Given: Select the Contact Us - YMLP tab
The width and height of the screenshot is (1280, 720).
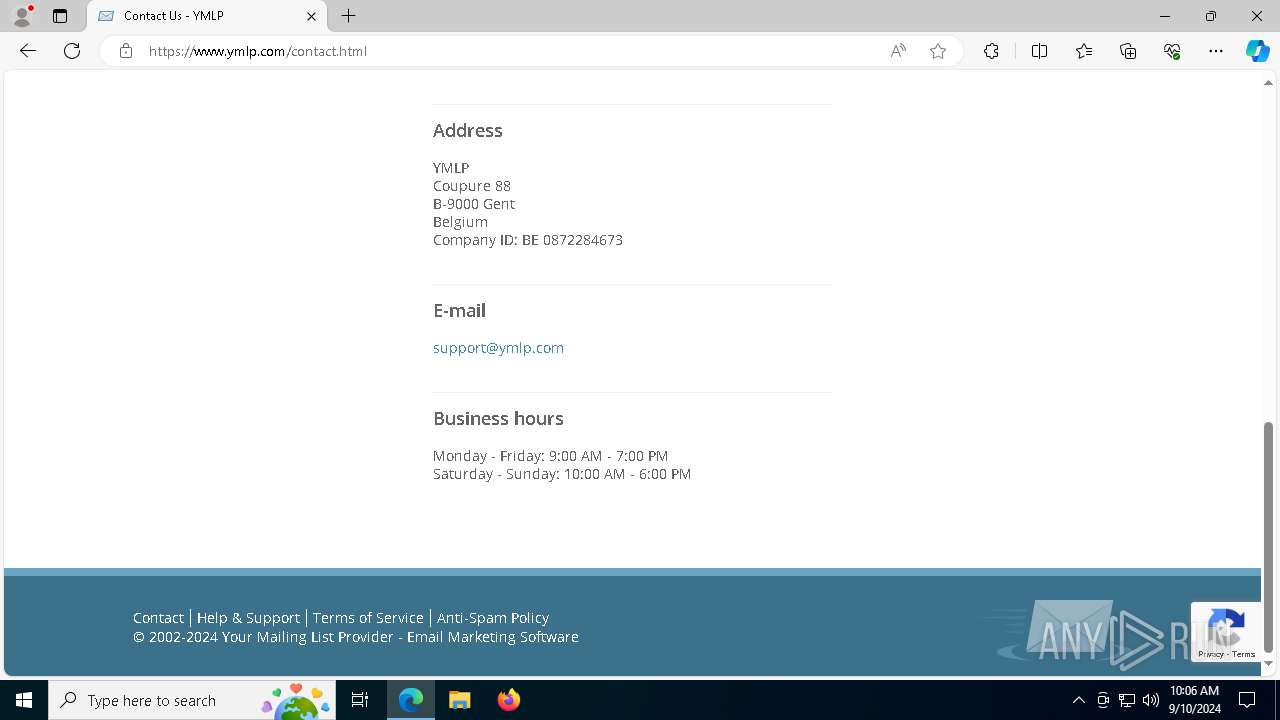Looking at the screenshot, I should click(208, 16).
